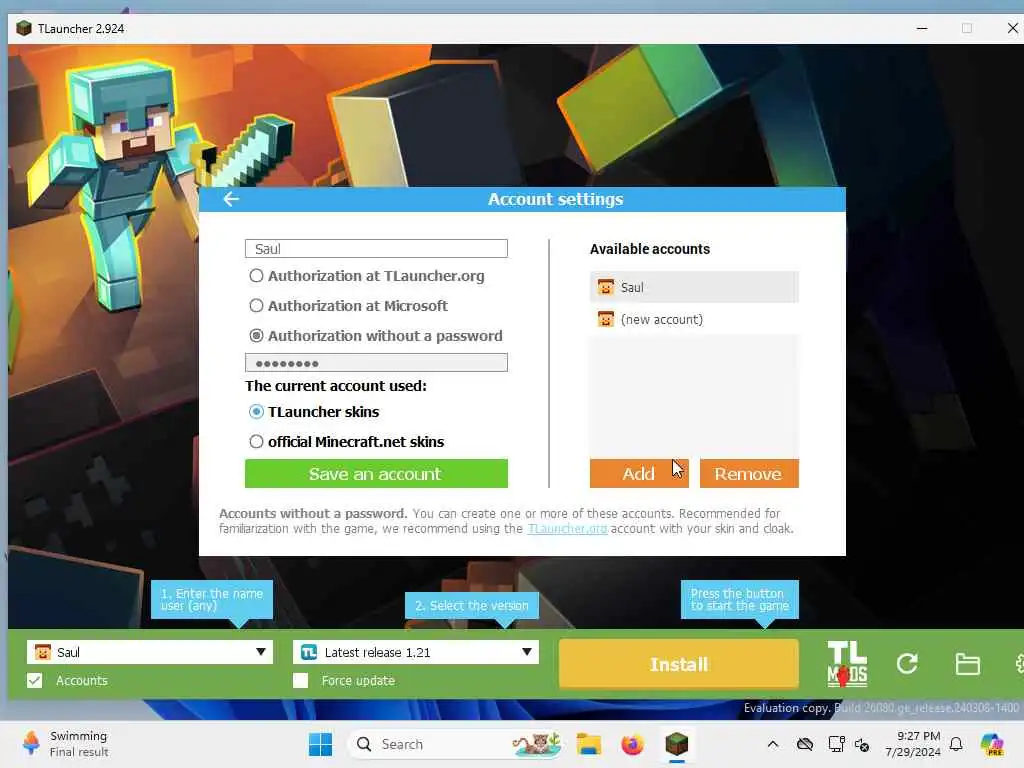Click TLauncher taskbar icon

coord(677,744)
